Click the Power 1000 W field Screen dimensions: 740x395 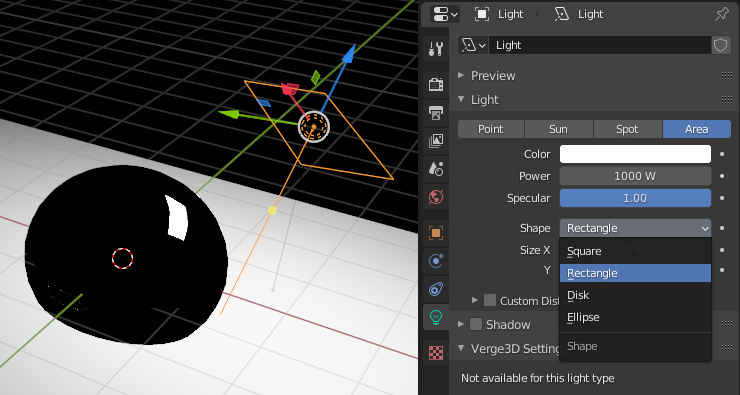click(x=635, y=176)
